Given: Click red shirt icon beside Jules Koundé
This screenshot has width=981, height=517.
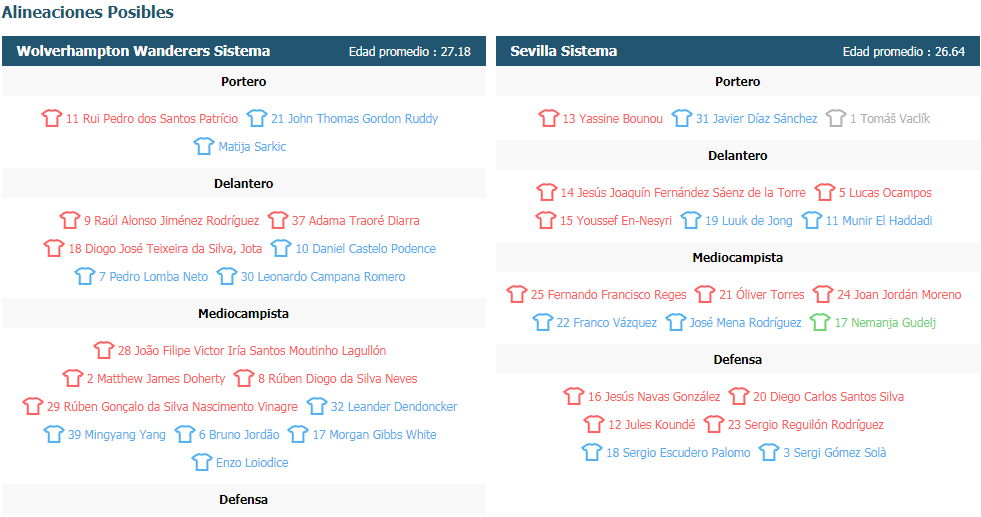Looking at the screenshot, I should (x=594, y=424).
